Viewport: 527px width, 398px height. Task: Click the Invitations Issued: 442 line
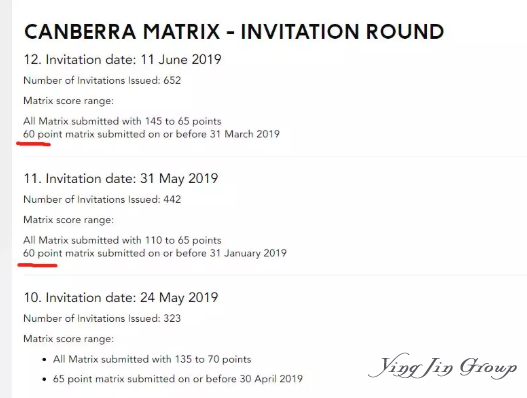(102, 200)
